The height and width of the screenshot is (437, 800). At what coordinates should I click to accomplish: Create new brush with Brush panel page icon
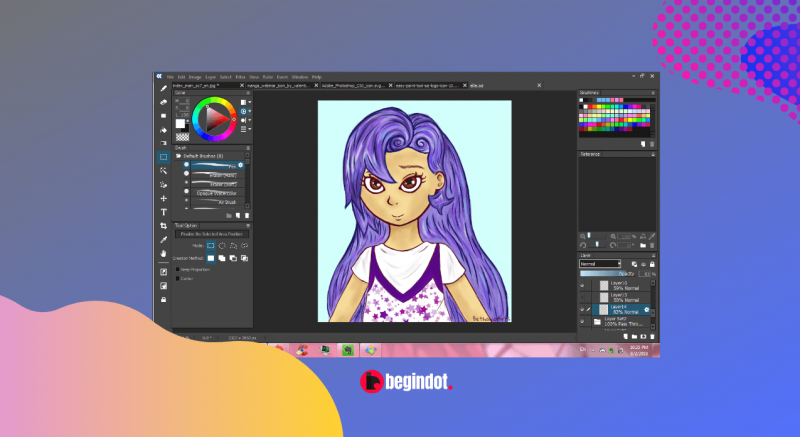[x=238, y=216]
